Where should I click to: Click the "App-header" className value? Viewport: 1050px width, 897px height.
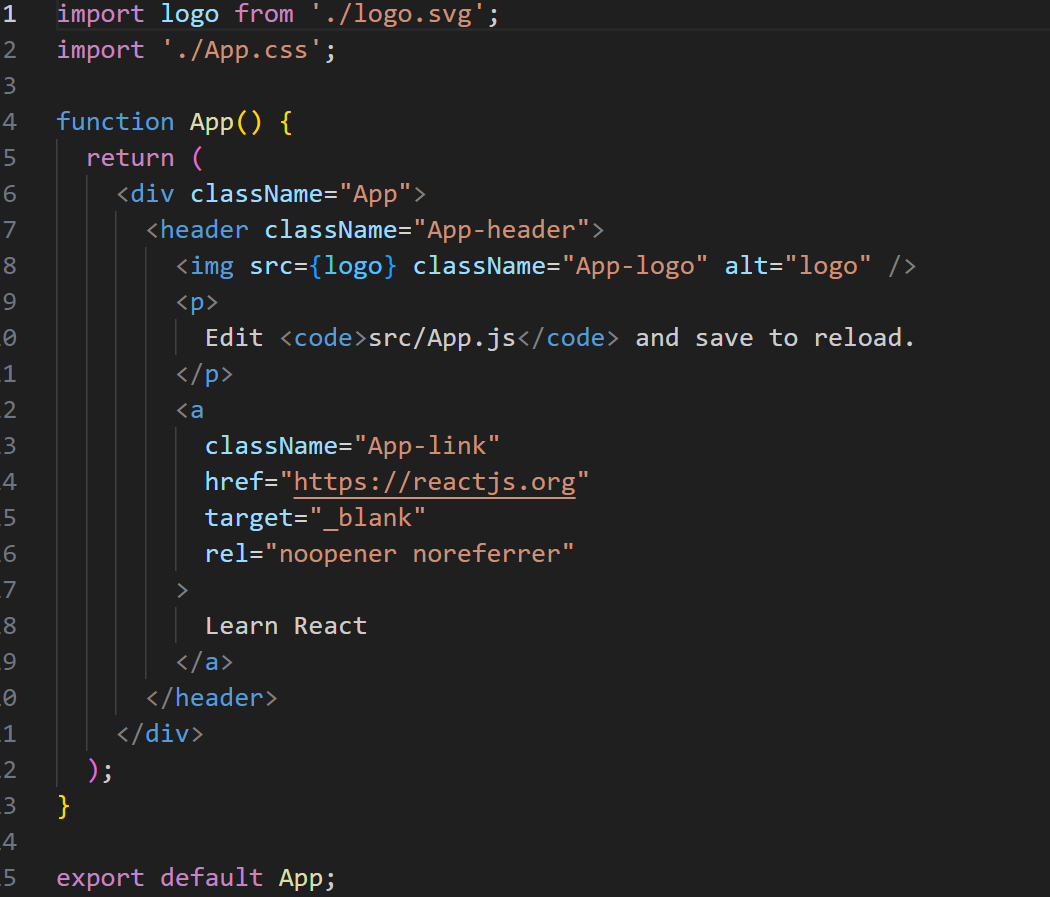501,230
